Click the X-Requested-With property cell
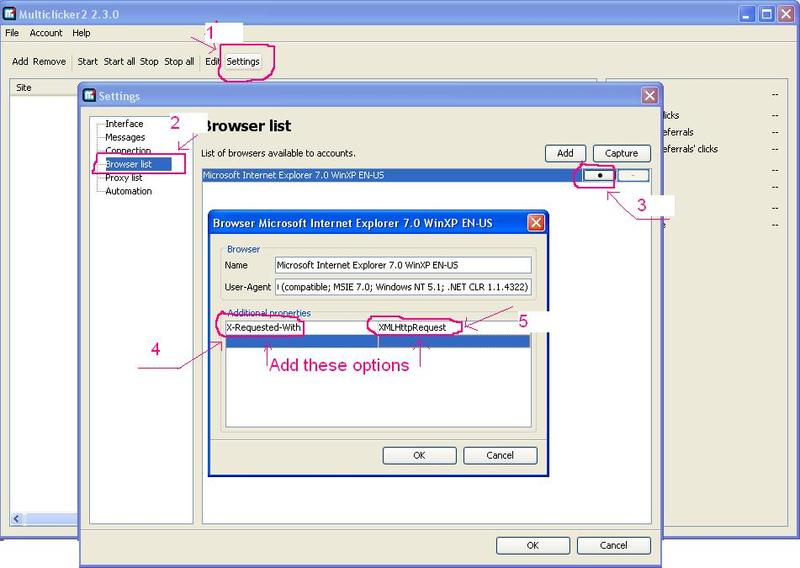This screenshot has width=800, height=568. point(302,328)
